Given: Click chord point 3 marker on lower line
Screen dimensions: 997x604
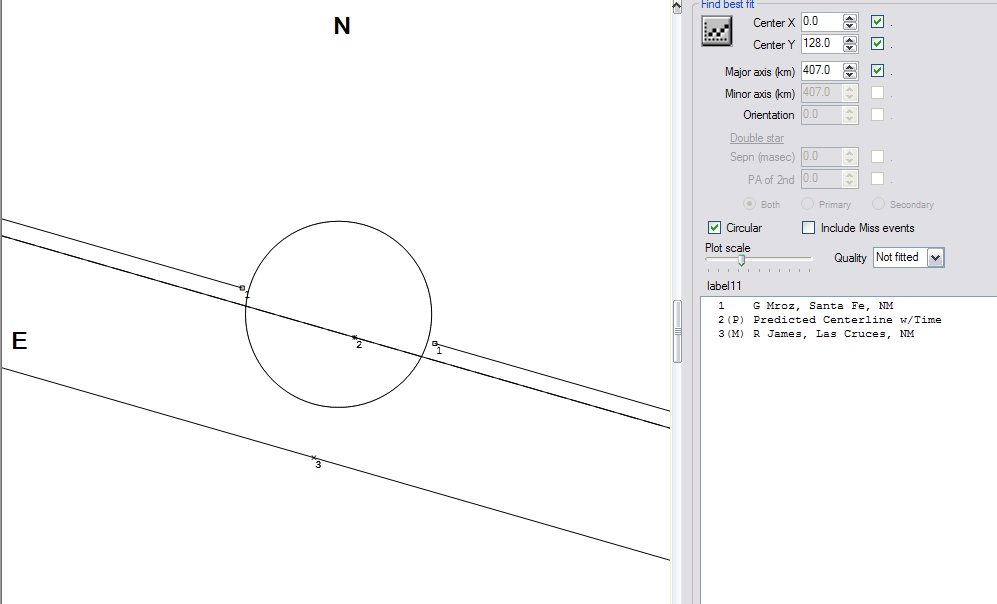Looking at the screenshot, I should pos(313,457).
